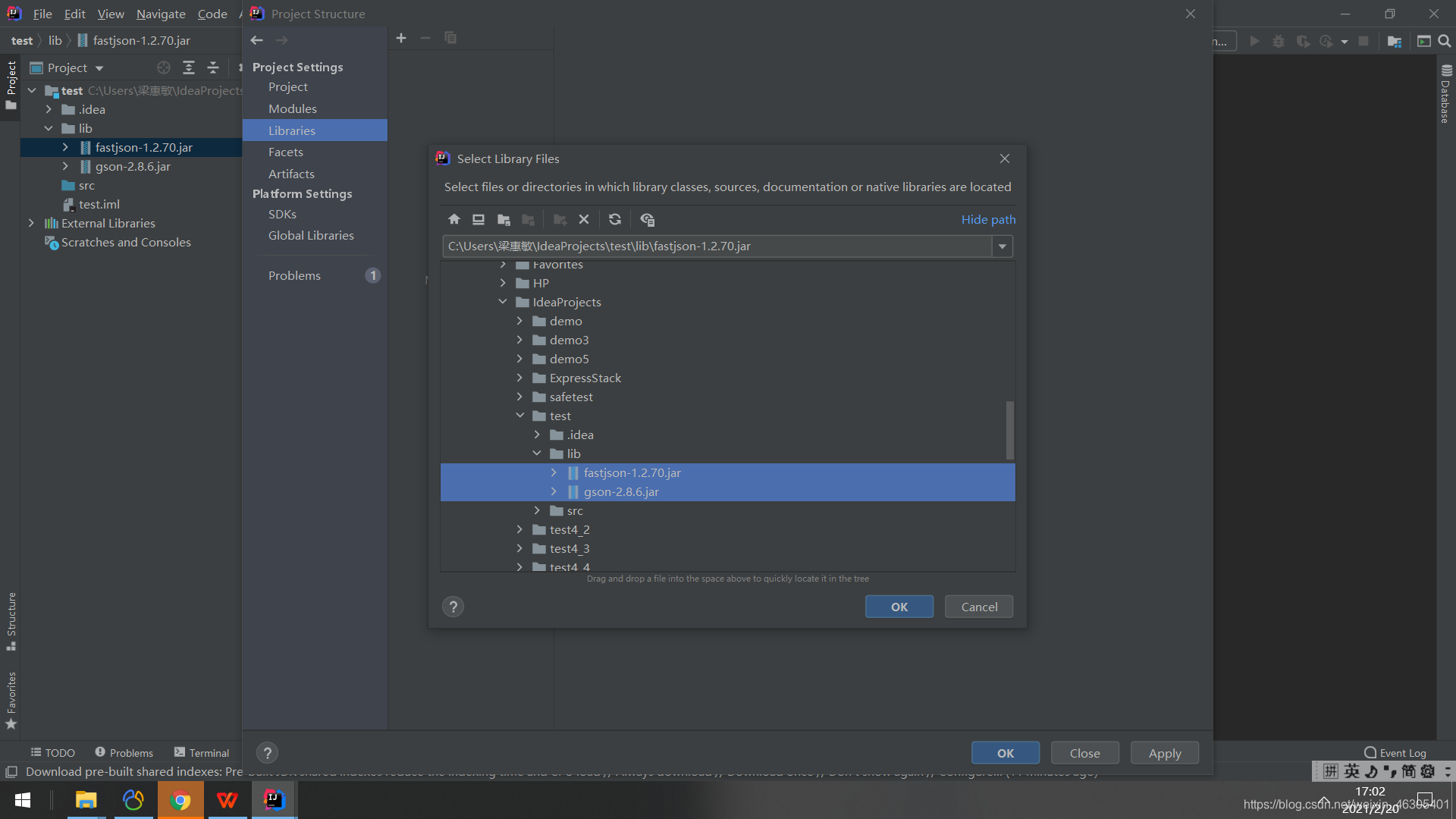Confirm file selection with OK
Viewport: 1456px width, 819px height.
(x=899, y=607)
